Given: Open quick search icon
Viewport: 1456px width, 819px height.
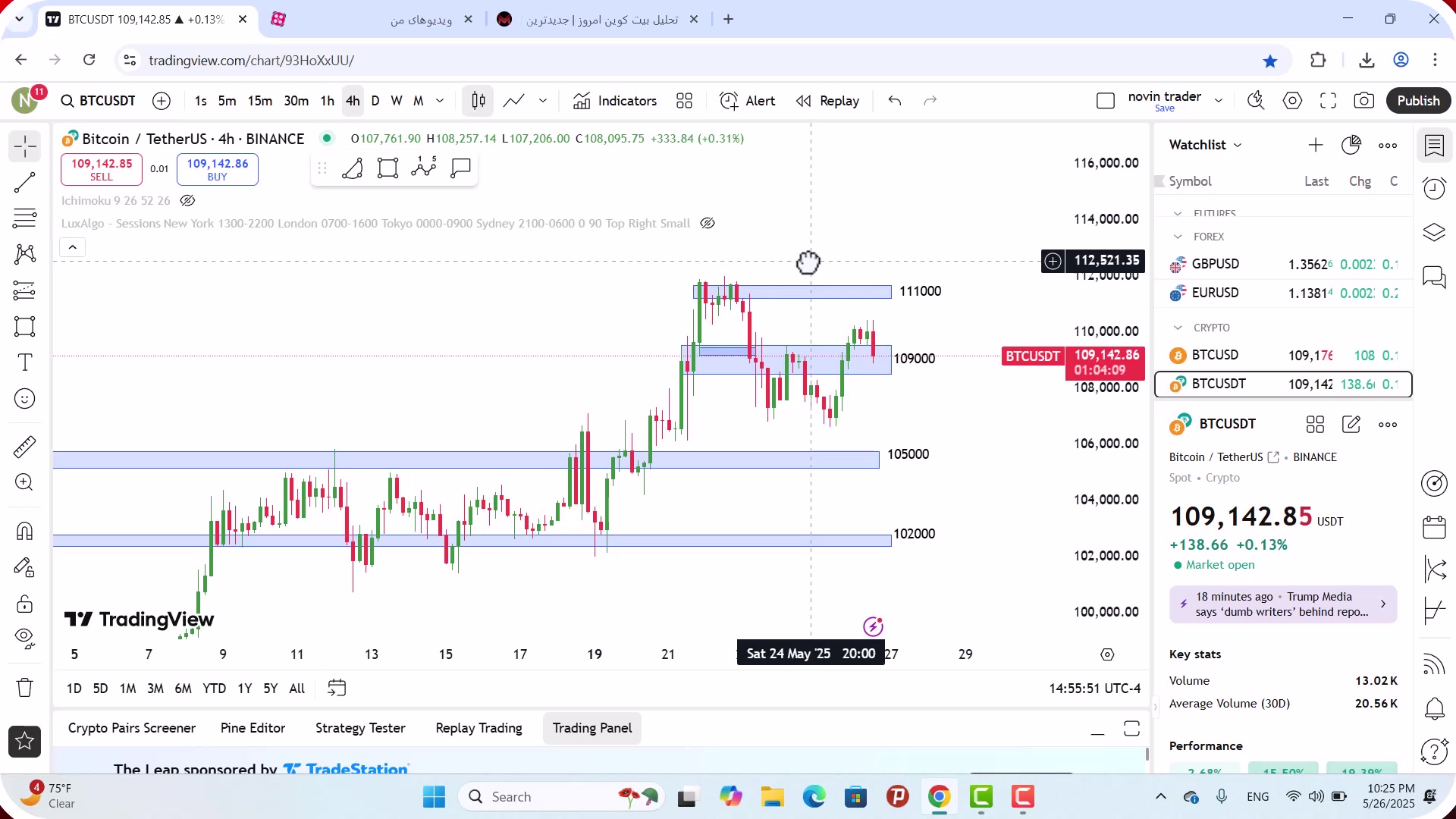Looking at the screenshot, I should coord(1256,101).
